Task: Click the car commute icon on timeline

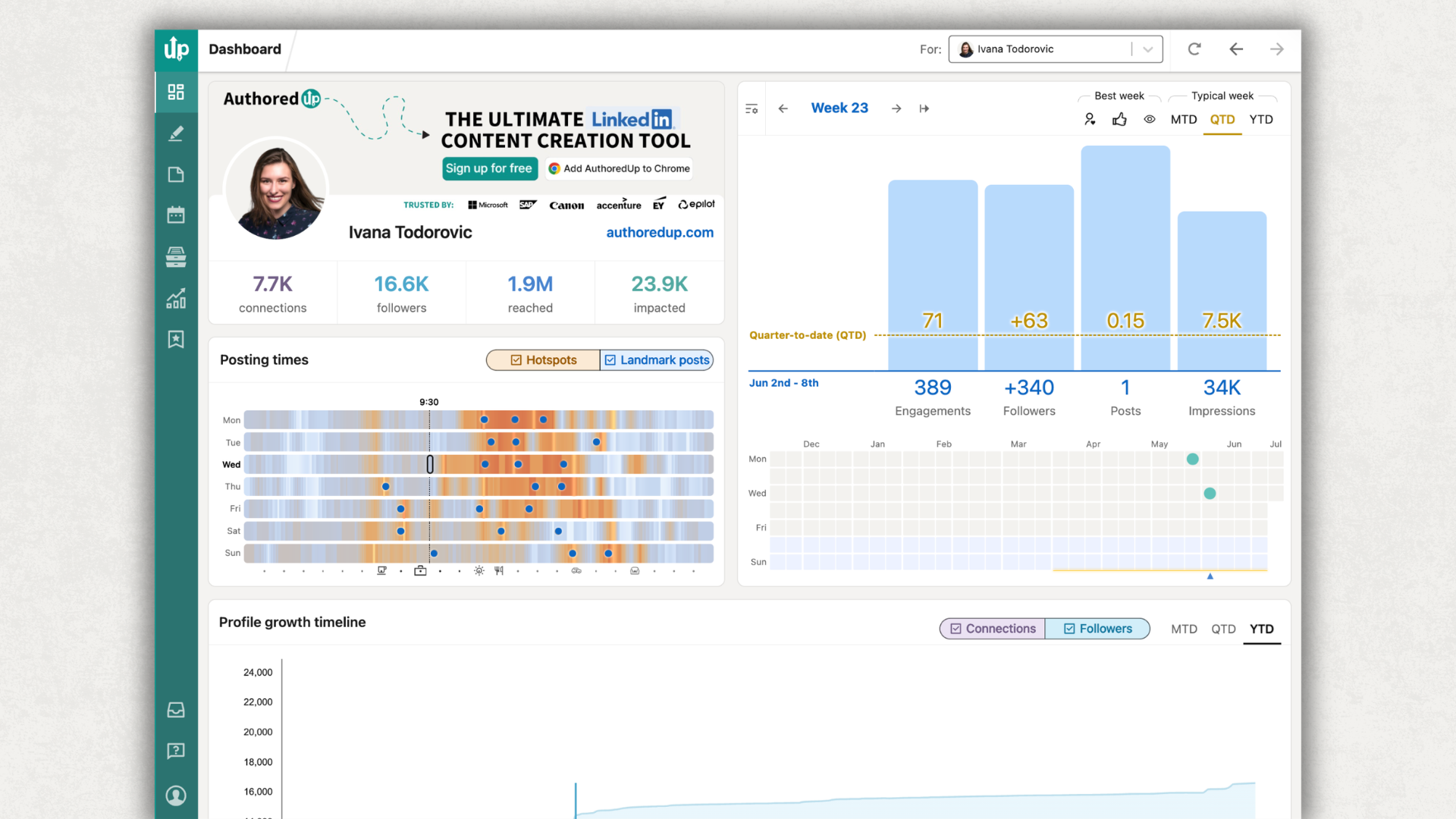Action: [576, 571]
